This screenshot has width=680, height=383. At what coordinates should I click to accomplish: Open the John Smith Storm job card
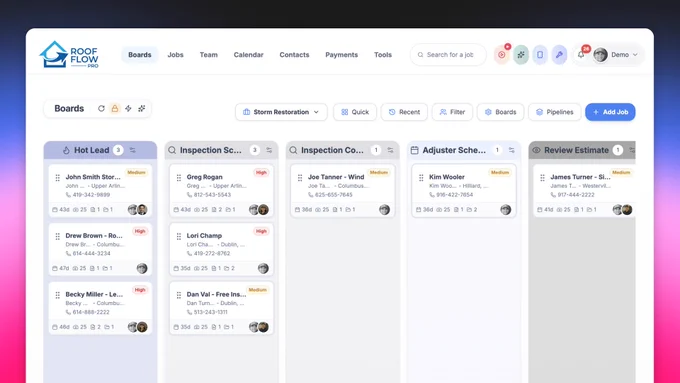click(x=100, y=190)
